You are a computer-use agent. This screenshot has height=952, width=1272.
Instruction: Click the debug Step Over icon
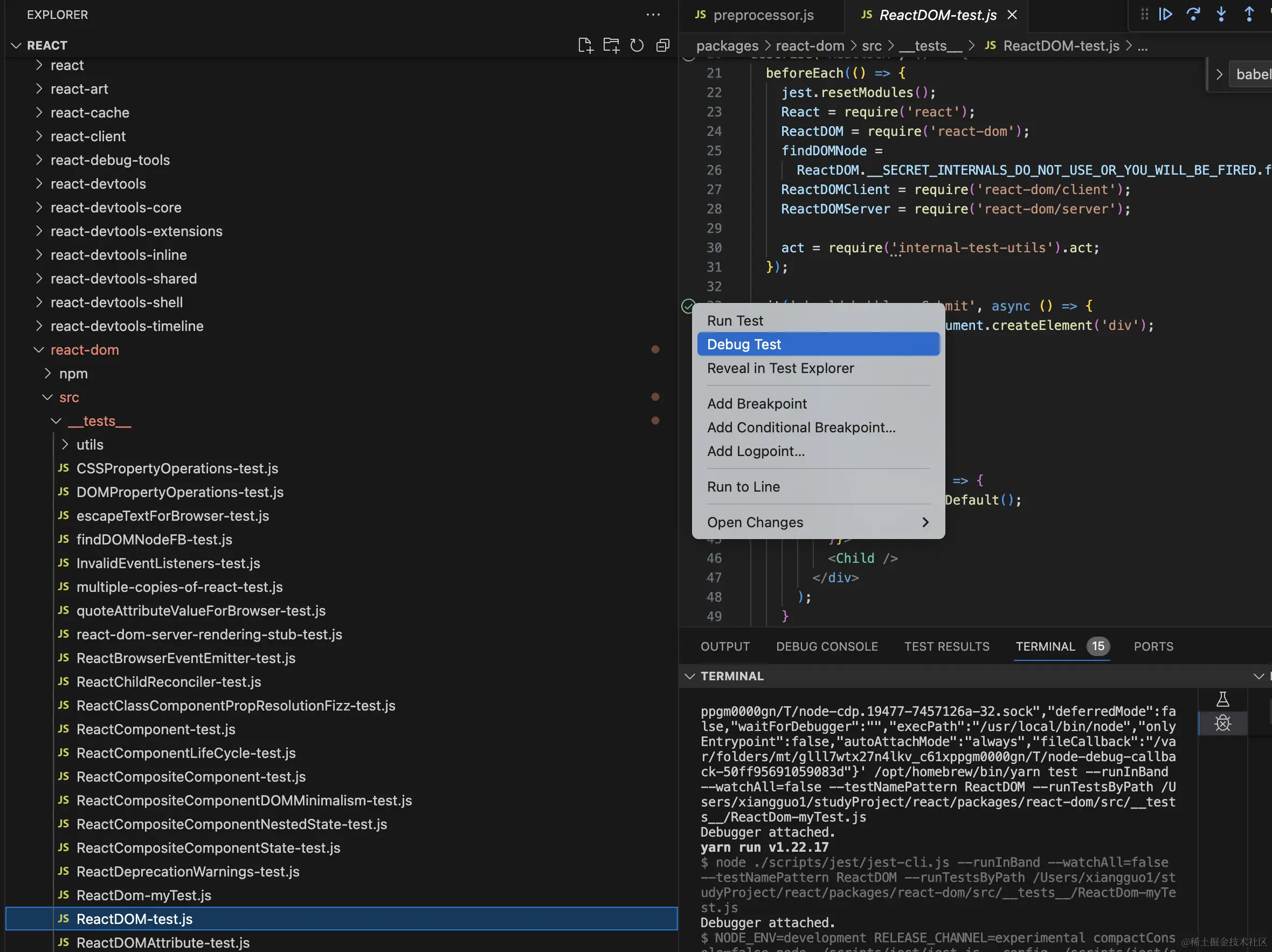1193,15
